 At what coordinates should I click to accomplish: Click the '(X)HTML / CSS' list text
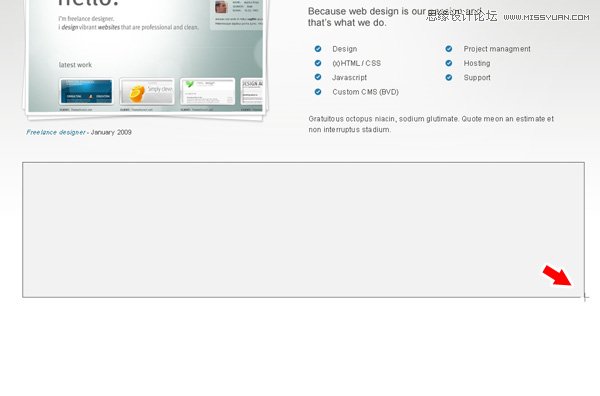click(356, 63)
